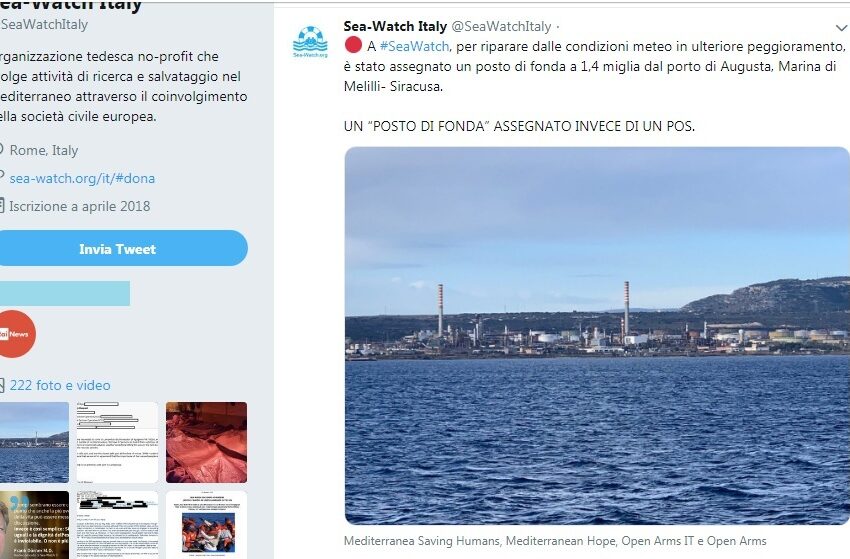Click the Invia Tweet button
Screen dimensions: 850x559
(118, 248)
